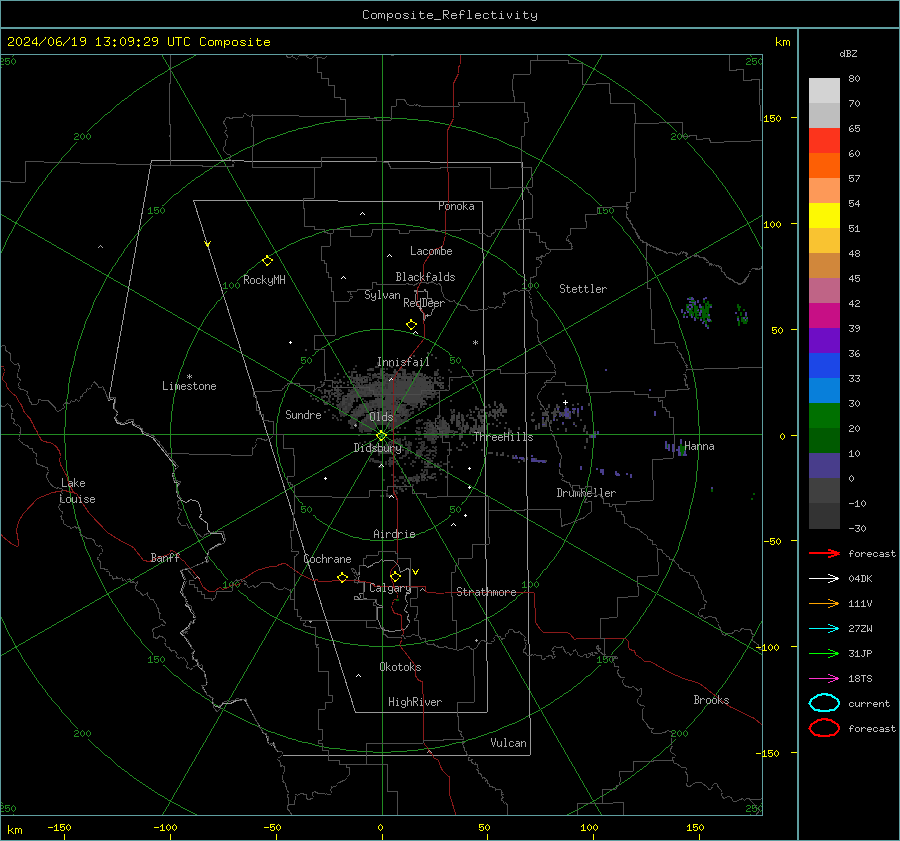Click the Innisfail city label

403,362
